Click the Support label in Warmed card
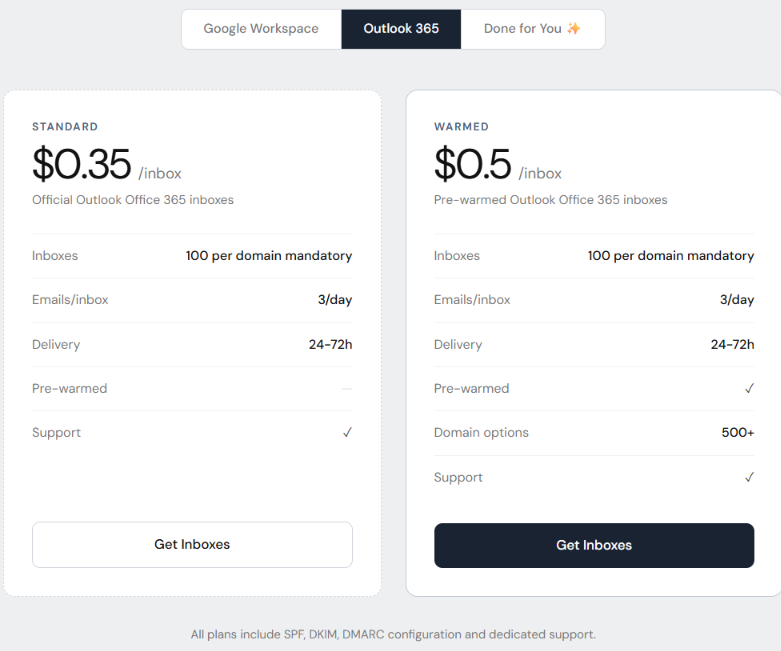This screenshot has width=781, height=651. pyautogui.click(x=458, y=478)
